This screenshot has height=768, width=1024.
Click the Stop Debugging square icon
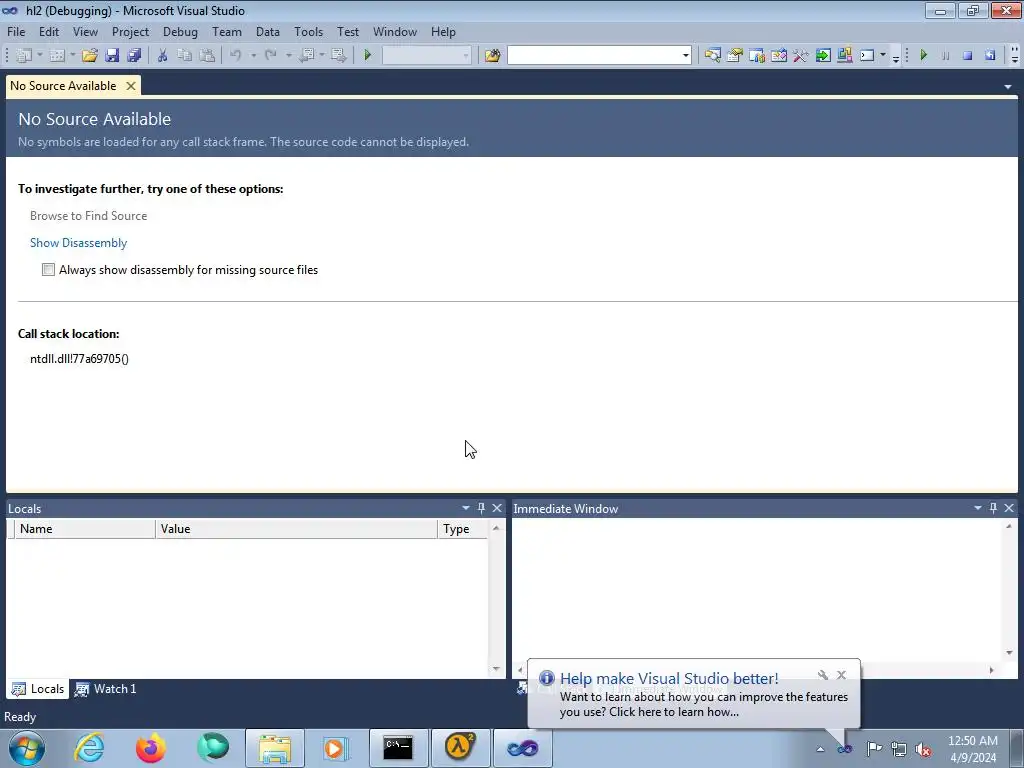click(x=968, y=56)
